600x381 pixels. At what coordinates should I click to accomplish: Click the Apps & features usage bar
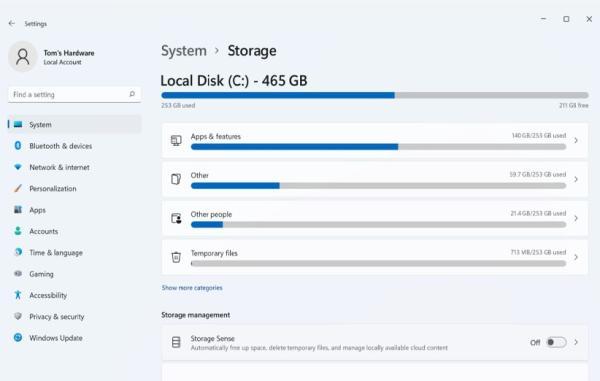(378, 147)
